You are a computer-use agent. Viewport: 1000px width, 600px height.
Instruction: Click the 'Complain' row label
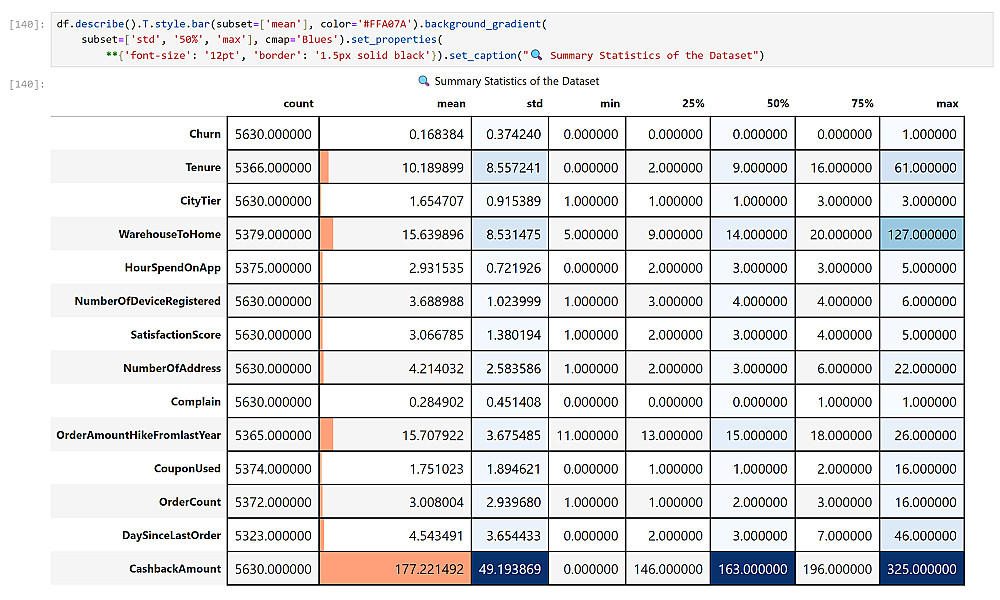(196, 402)
